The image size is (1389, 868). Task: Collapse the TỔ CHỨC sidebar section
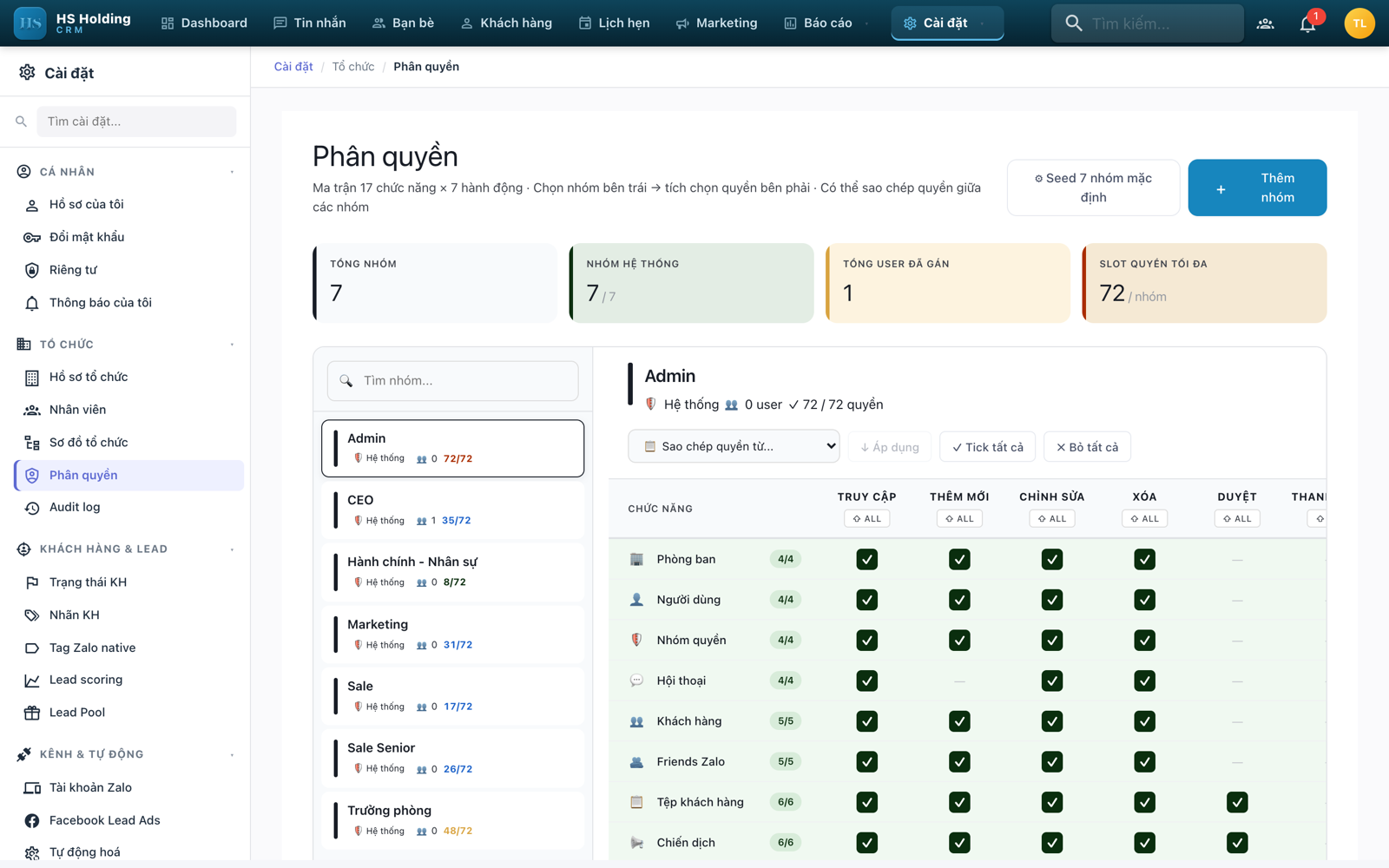[232, 345]
